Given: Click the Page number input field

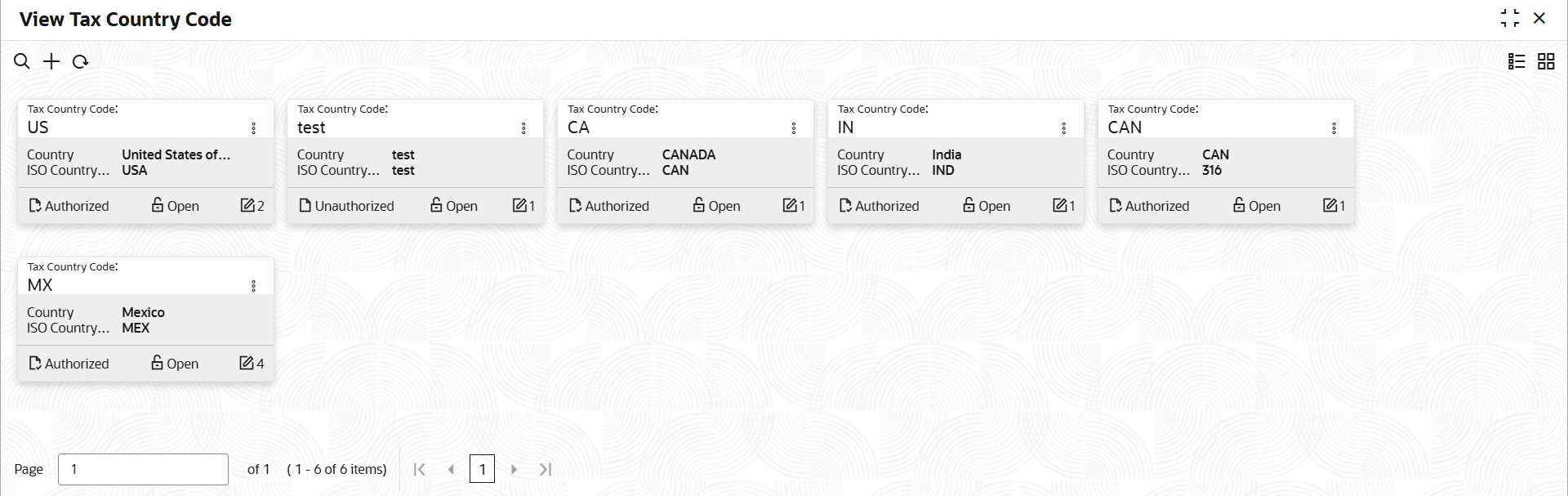Looking at the screenshot, I should (x=143, y=469).
